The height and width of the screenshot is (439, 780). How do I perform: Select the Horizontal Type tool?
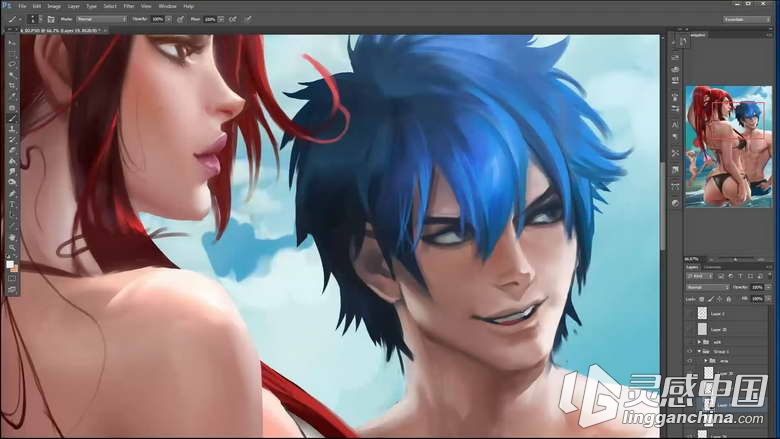coord(12,204)
